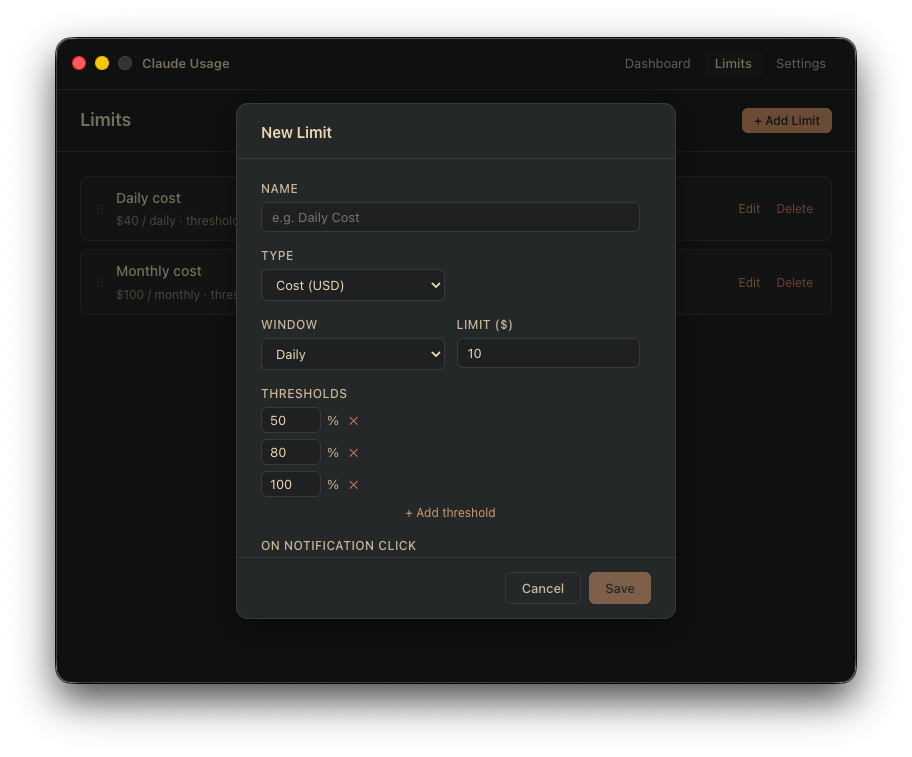Click the Name input field
The width and height of the screenshot is (912, 757).
[x=450, y=217]
